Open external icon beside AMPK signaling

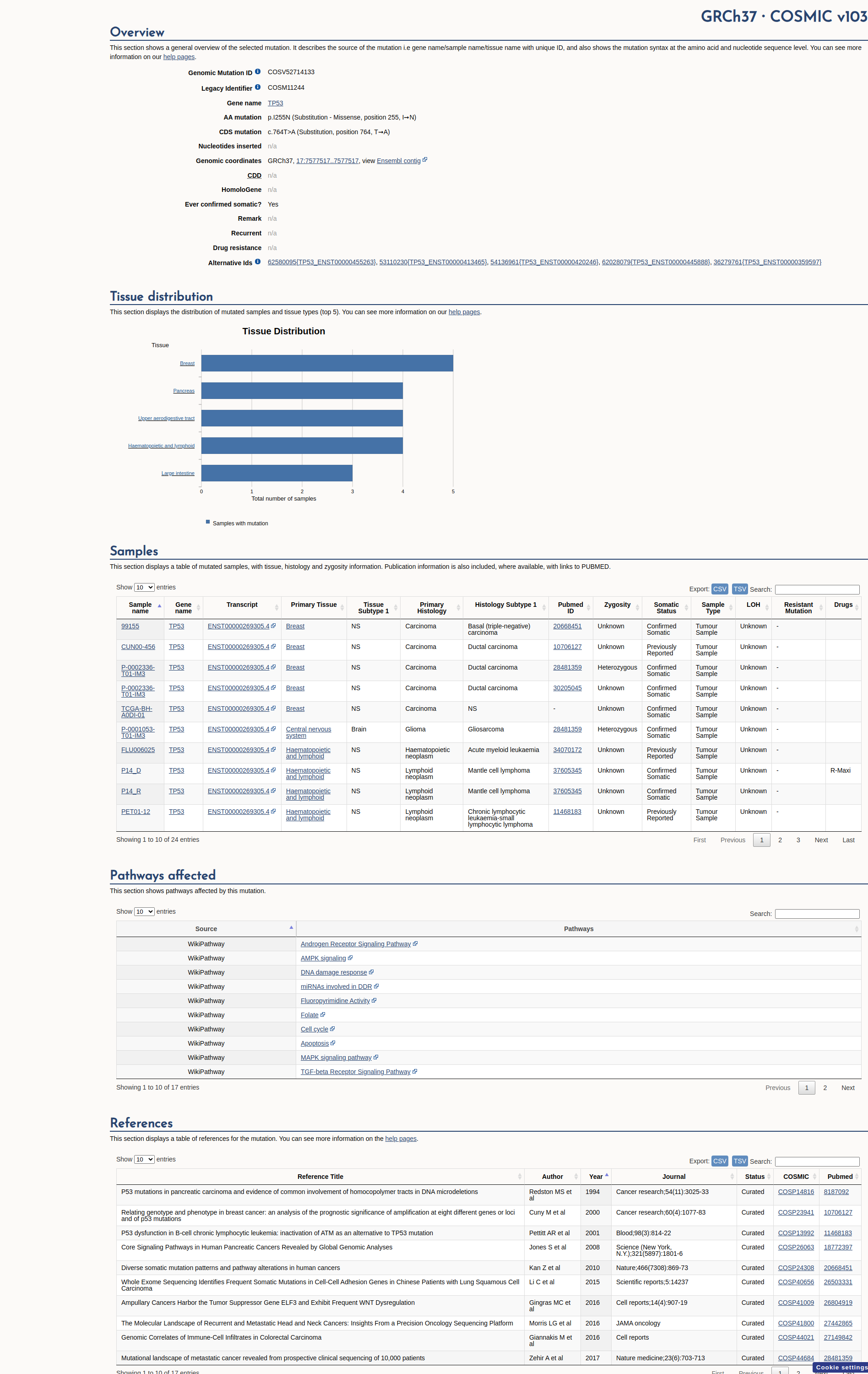[x=350, y=958]
